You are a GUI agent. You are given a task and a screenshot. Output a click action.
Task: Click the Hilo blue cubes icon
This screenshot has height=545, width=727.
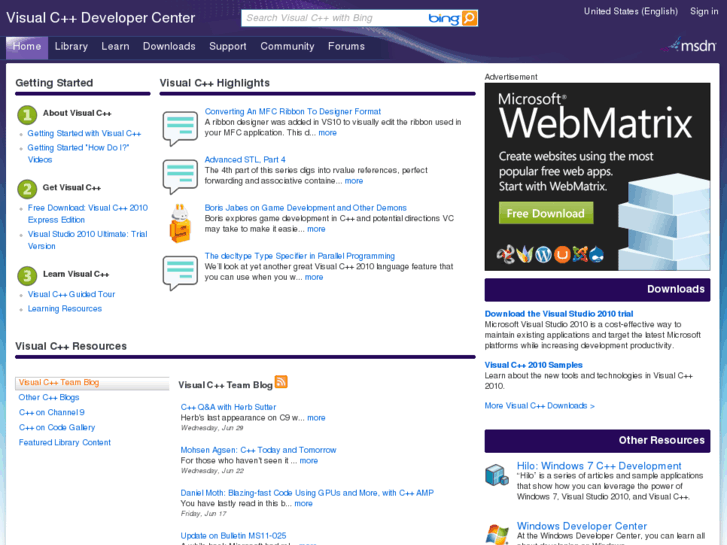(497, 475)
